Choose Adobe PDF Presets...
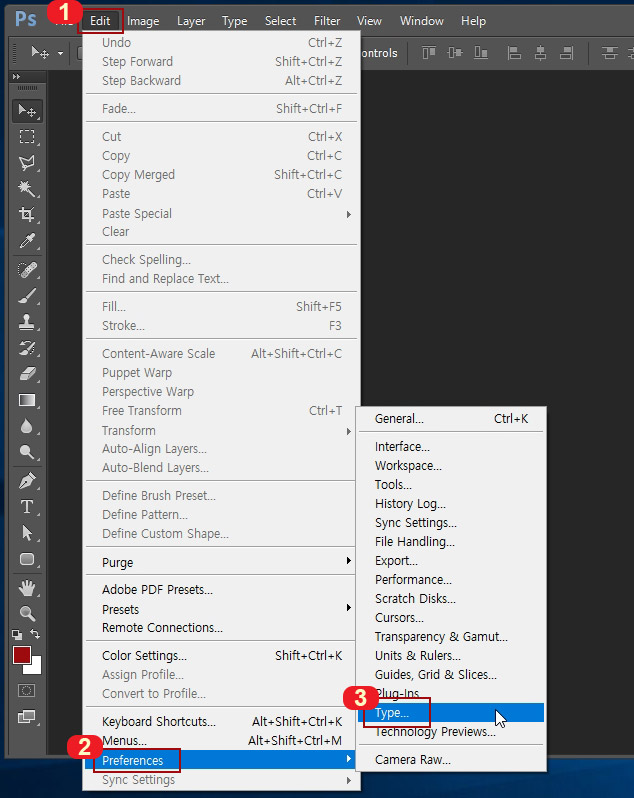Screen dimensions: 634x798 pos(221,589)
